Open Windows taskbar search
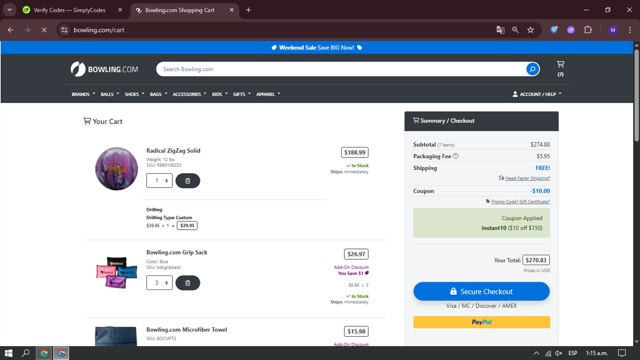640x360 pixels. (26, 353)
